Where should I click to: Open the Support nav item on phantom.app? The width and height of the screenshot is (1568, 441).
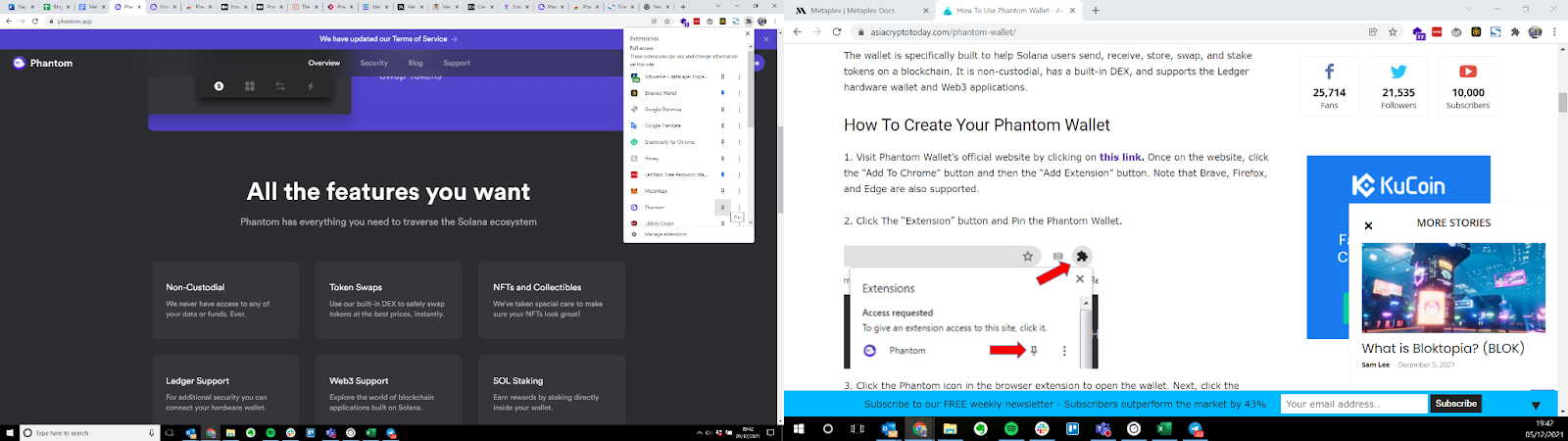click(x=457, y=63)
